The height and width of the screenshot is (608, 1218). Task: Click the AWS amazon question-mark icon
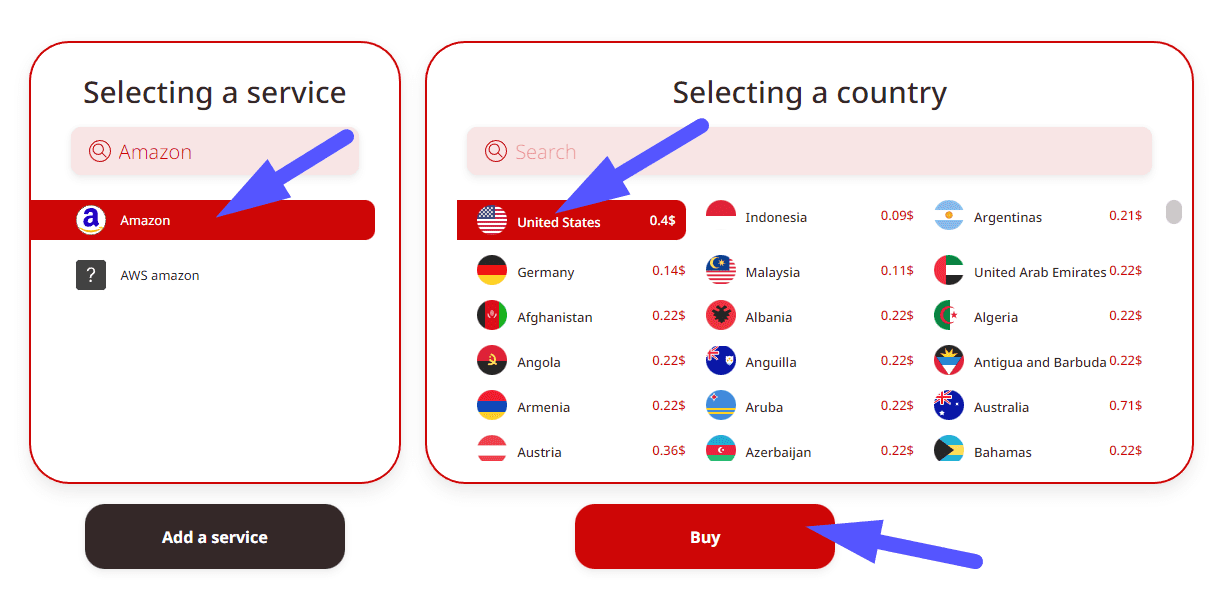(91, 275)
